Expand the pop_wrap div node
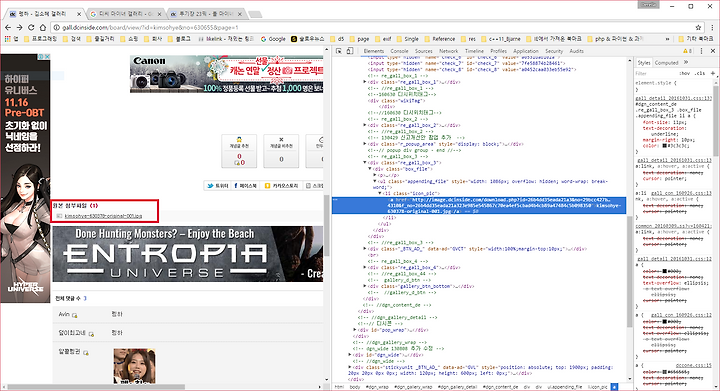This screenshot has width=720, height=391. [x=355, y=330]
